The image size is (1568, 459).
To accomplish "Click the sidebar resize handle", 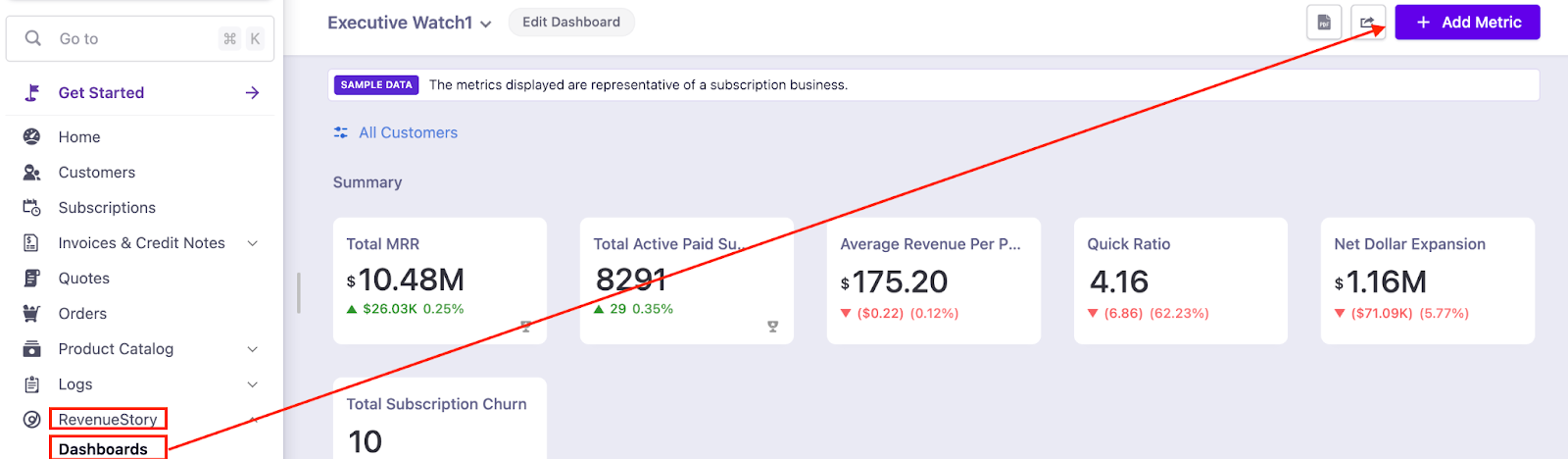I will (299, 292).
